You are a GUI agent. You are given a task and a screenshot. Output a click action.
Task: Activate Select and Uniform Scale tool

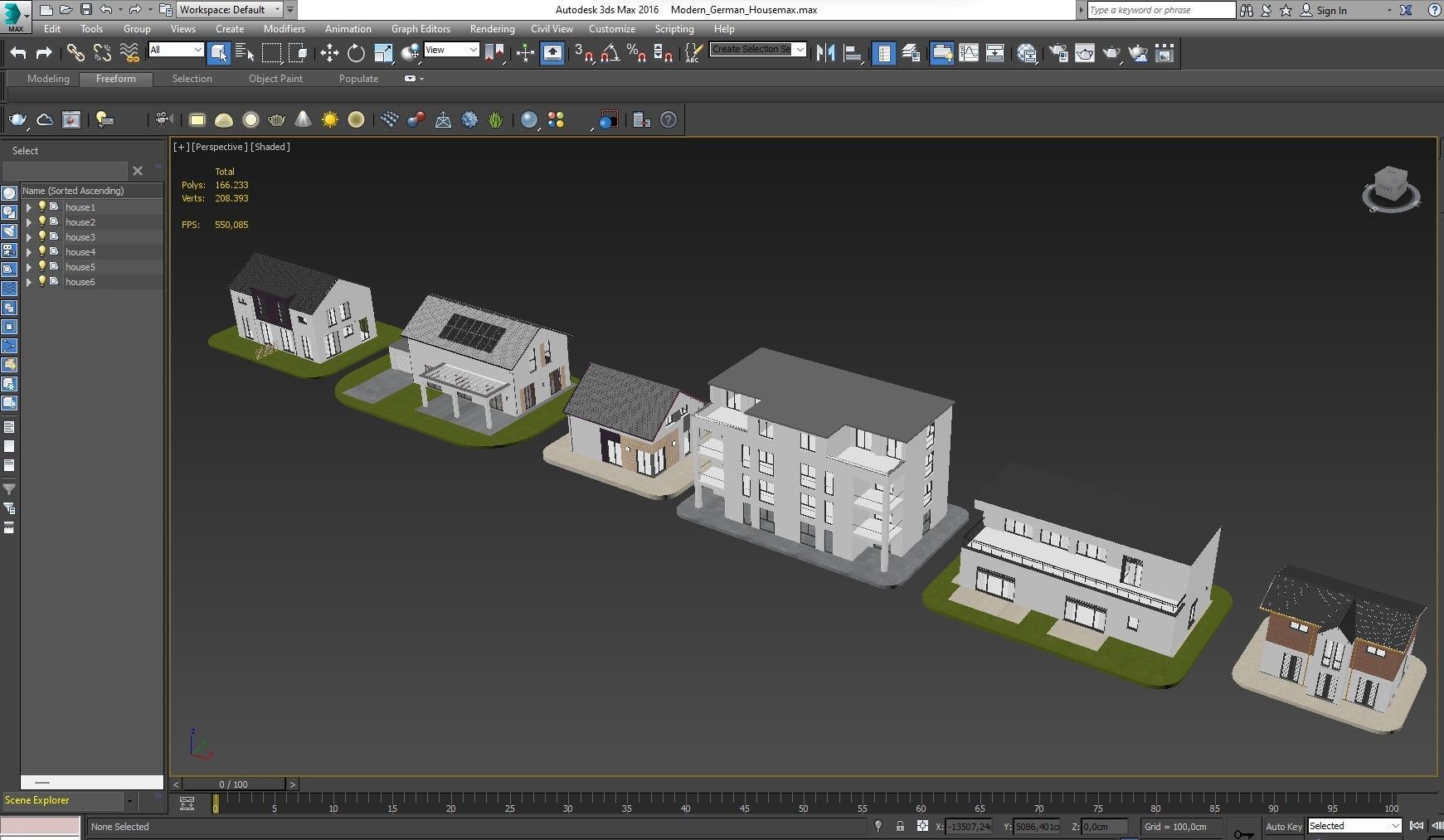pyautogui.click(x=383, y=53)
